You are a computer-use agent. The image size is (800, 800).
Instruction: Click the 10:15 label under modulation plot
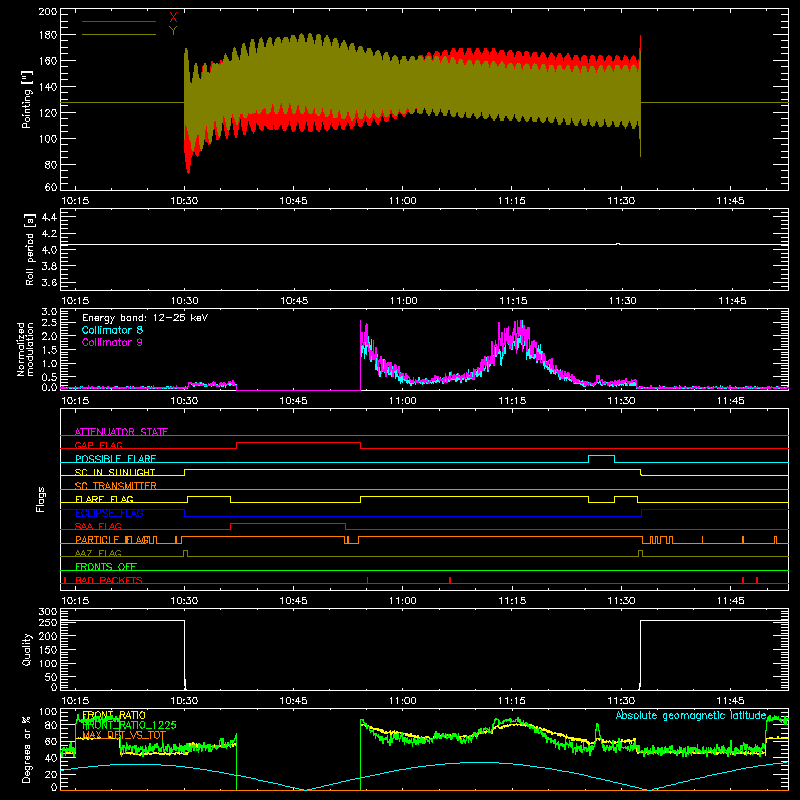[x=75, y=401]
